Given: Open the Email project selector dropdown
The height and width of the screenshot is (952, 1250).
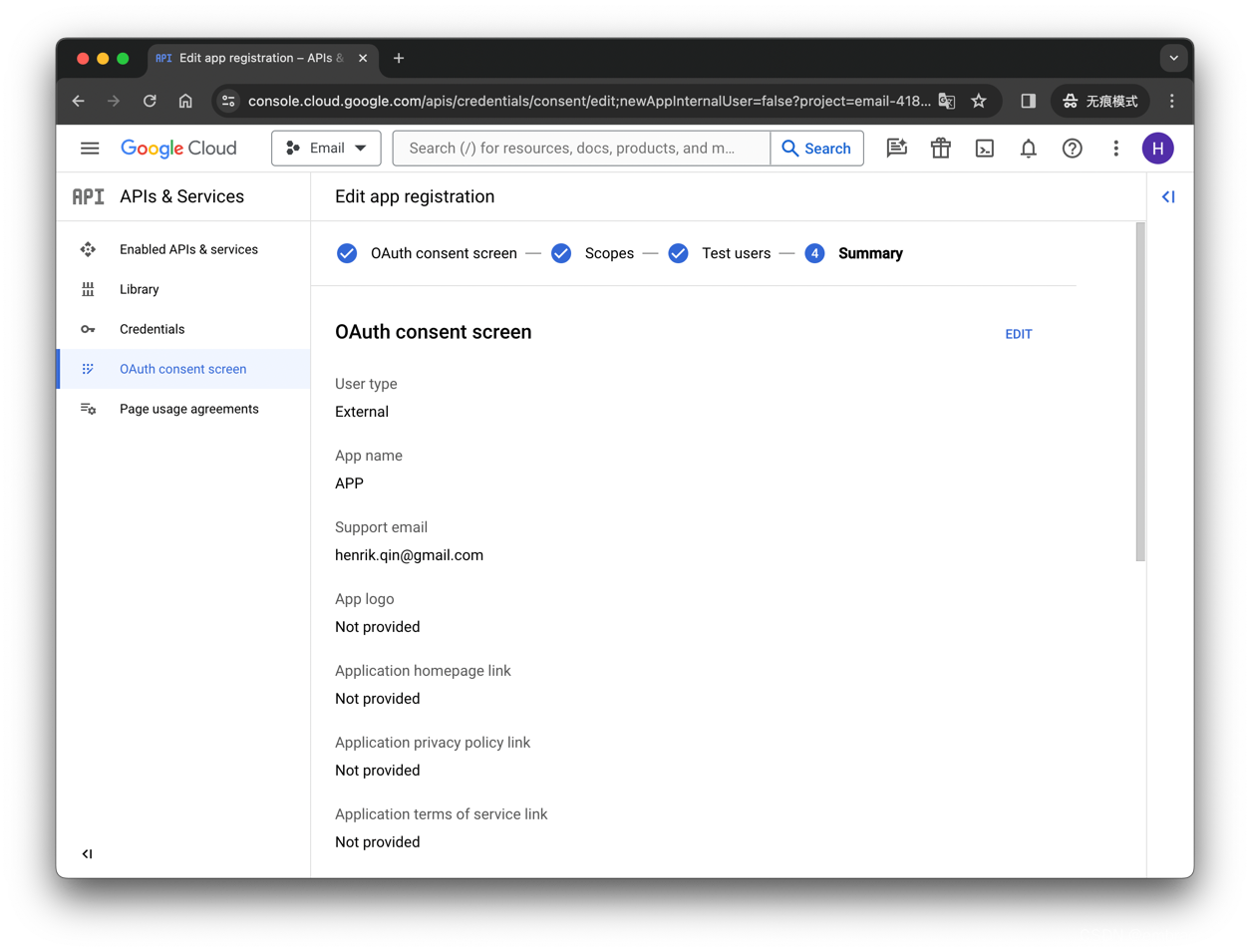Looking at the screenshot, I should click(x=326, y=149).
